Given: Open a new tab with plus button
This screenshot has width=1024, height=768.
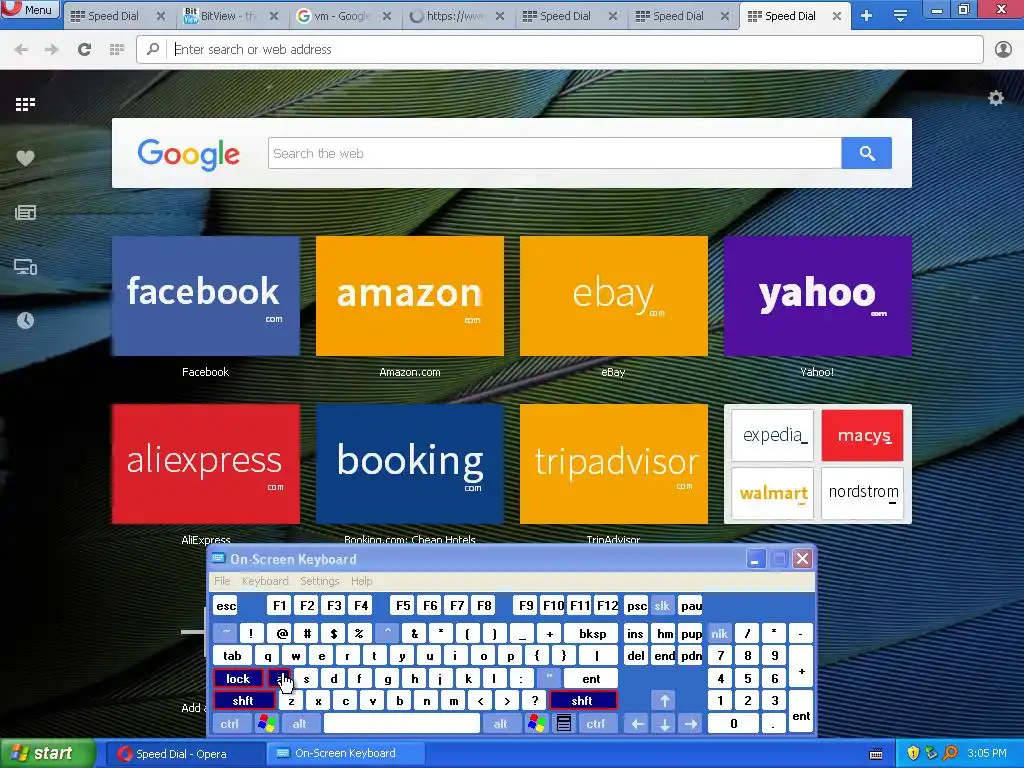Looking at the screenshot, I should click(867, 16).
